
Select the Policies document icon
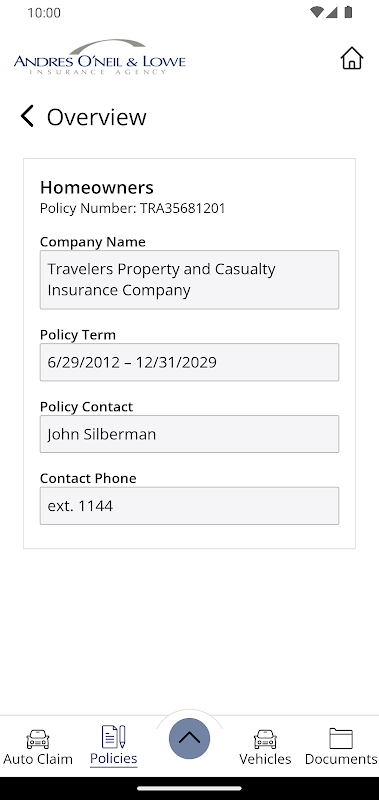pyautogui.click(x=114, y=737)
